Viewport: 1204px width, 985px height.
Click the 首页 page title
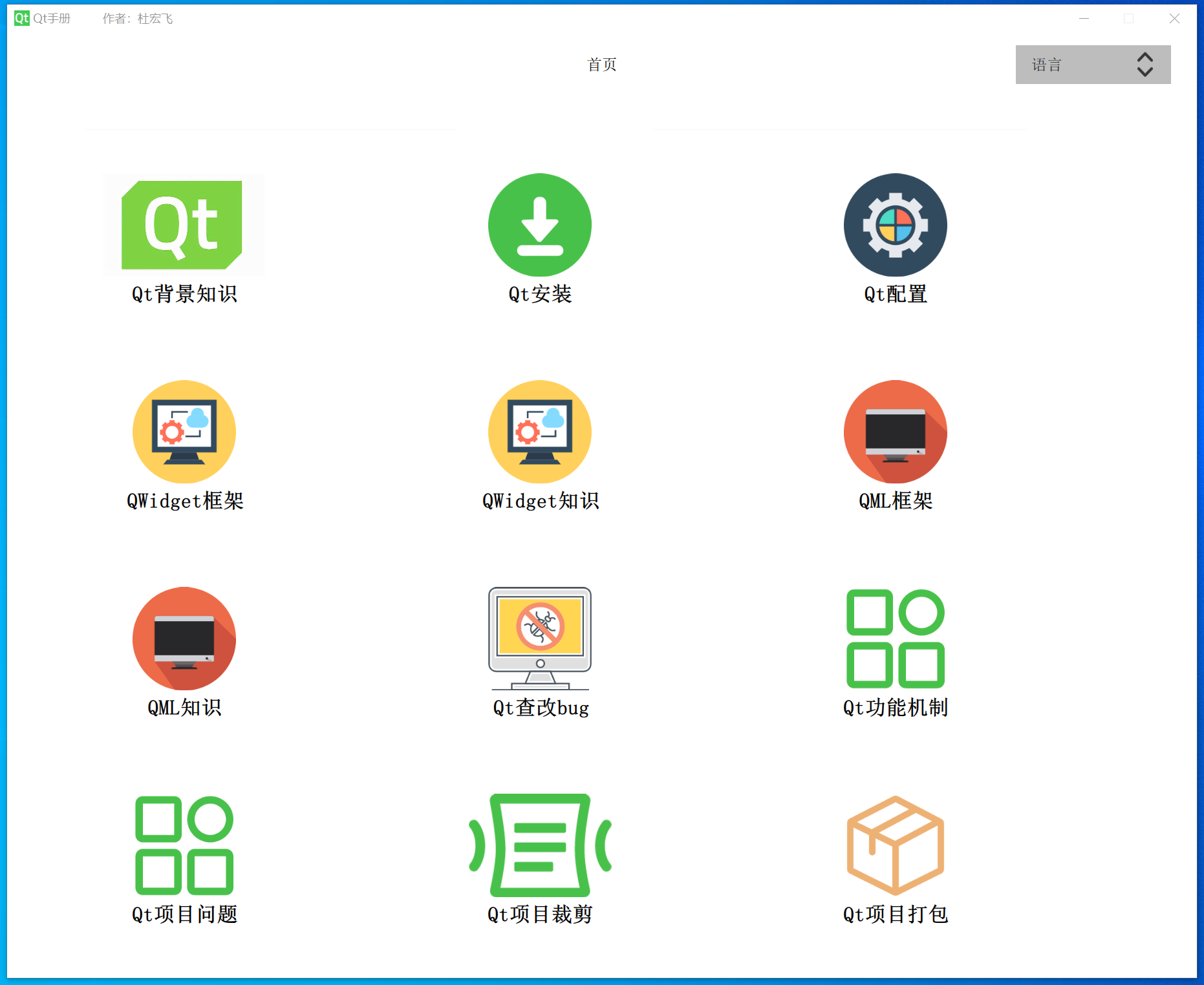tap(601, 65)
